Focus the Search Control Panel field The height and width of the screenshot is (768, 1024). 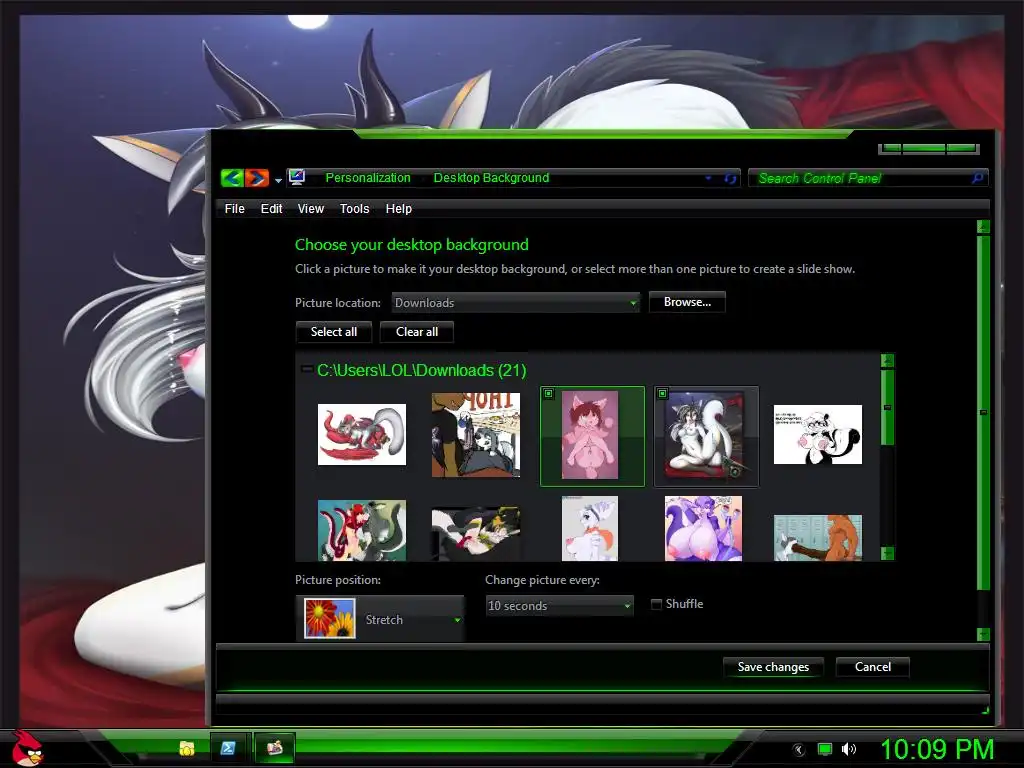tap(867, 178)
